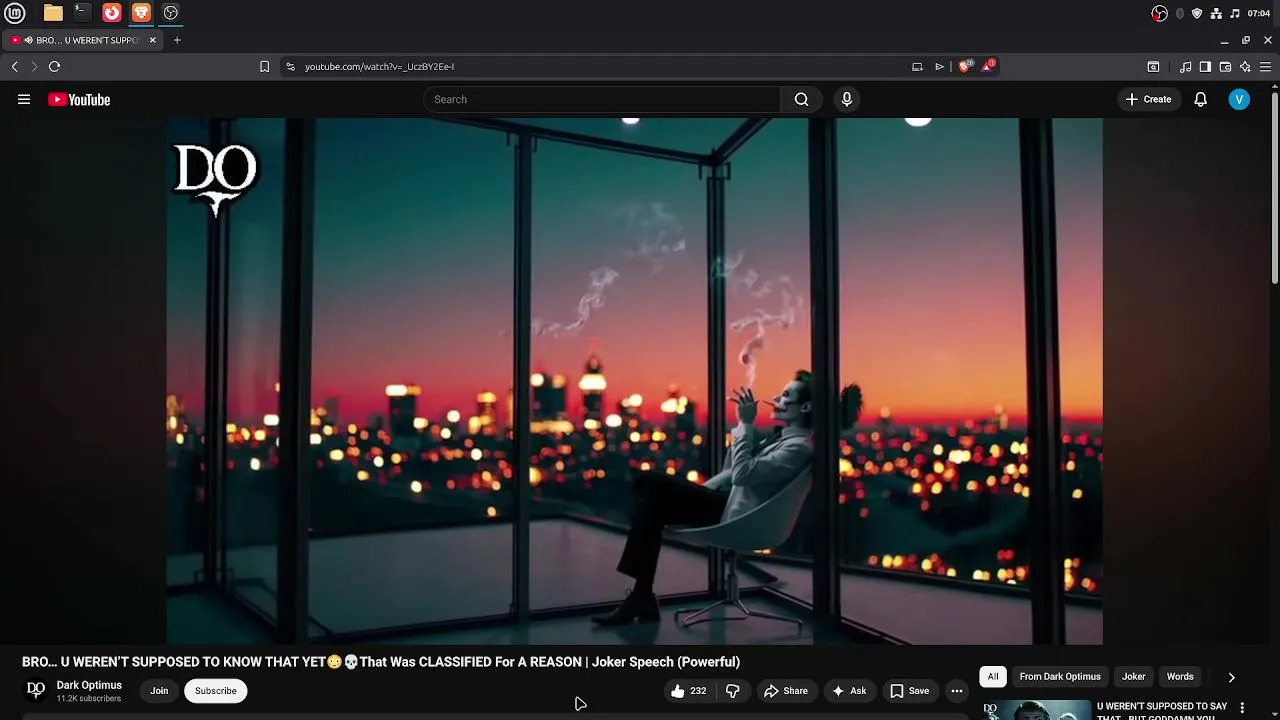
Task: Show the clock reading 07:04
Action: (x=1259, y=13)
